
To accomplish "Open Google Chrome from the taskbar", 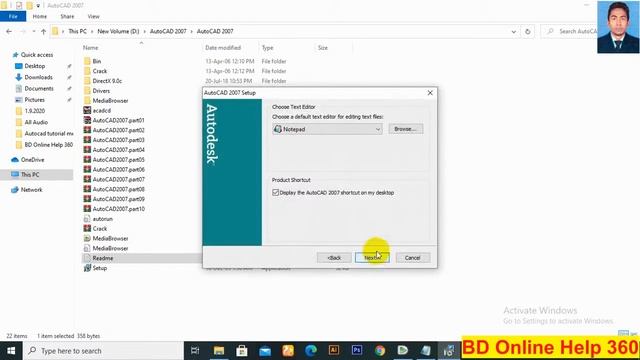I will tap(380, 351).
